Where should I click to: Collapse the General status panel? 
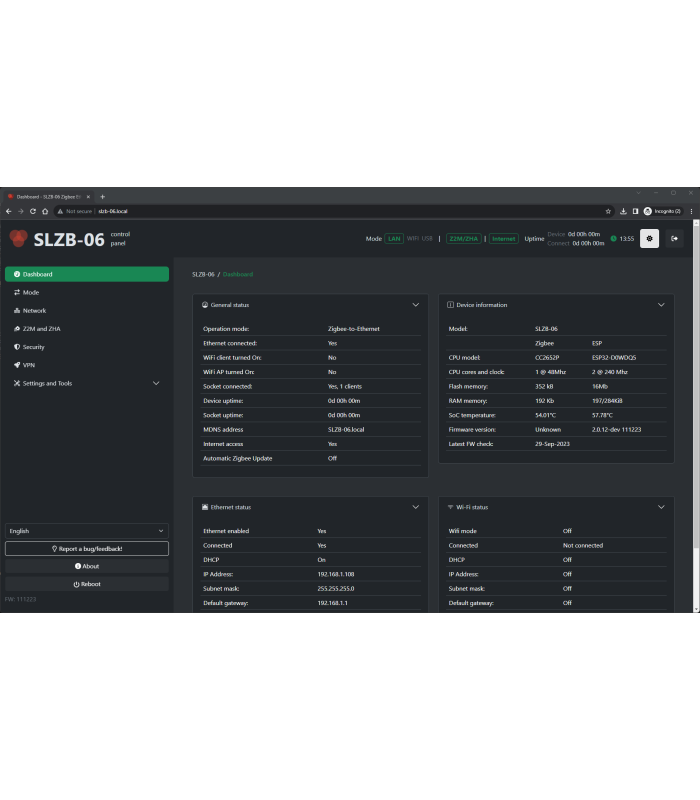click(416, 305)
